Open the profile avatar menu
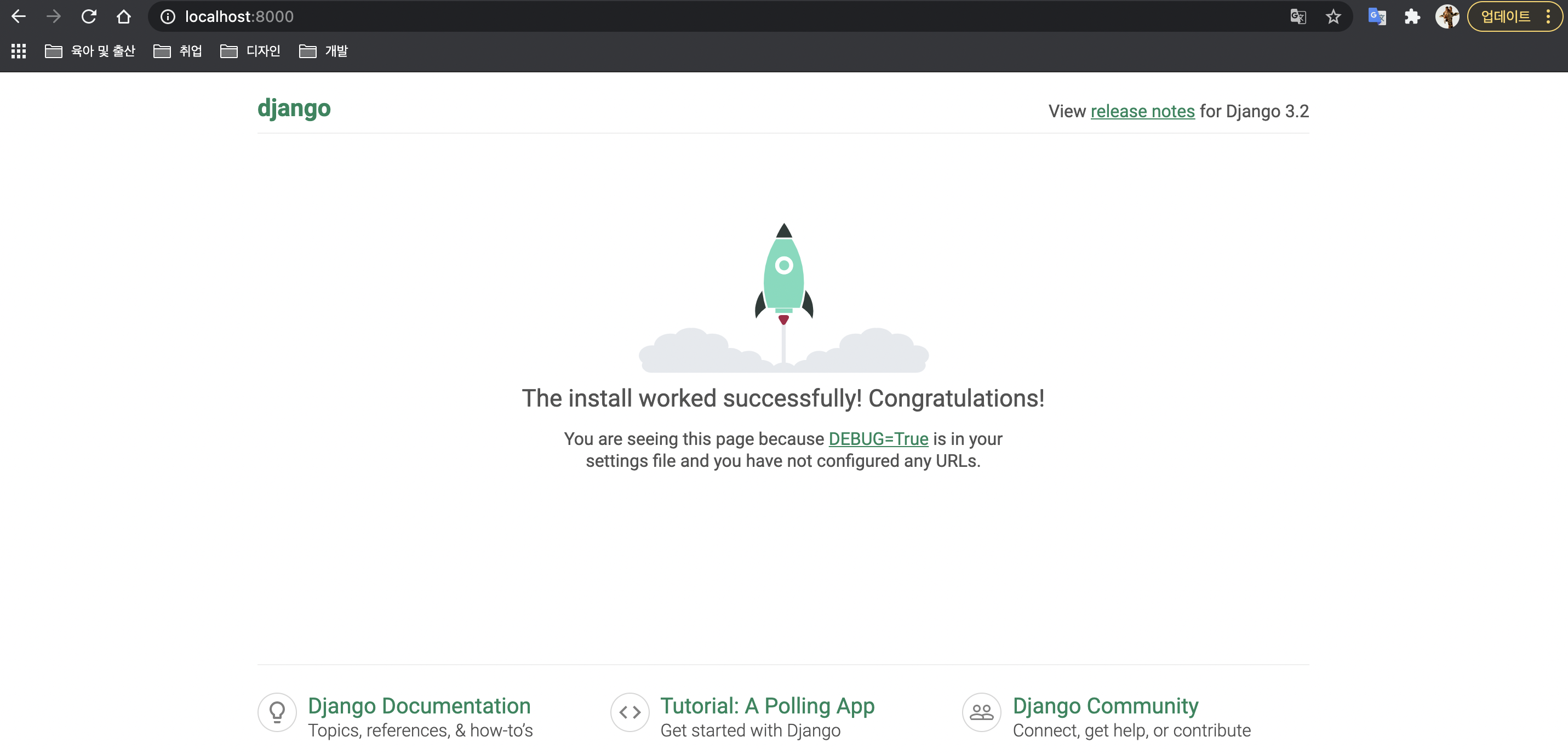The image size is (1568, 754). click(1447, 16)
